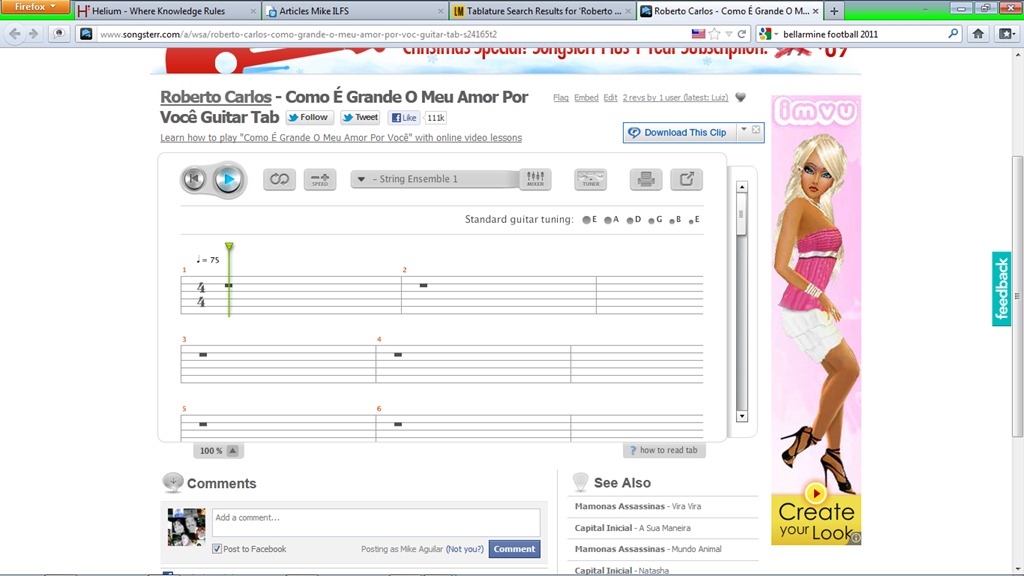Toggle loop playback icon
The width and height of the screenshot is (1024, 576).
pos(280,180)
